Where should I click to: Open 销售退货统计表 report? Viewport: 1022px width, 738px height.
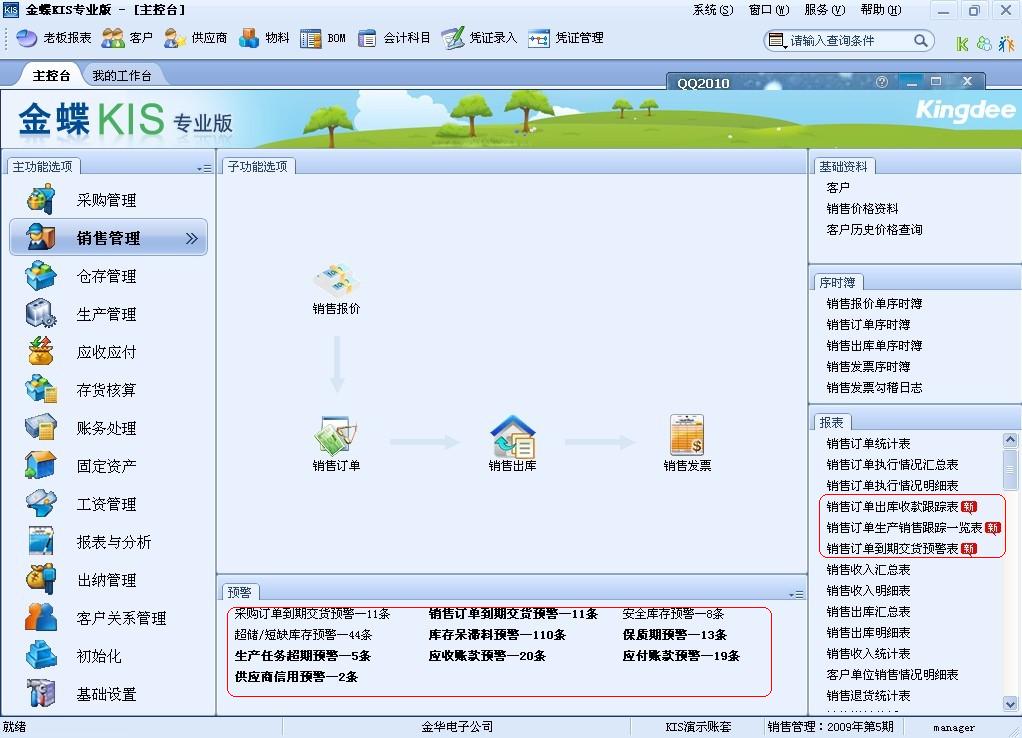point(868,696)
